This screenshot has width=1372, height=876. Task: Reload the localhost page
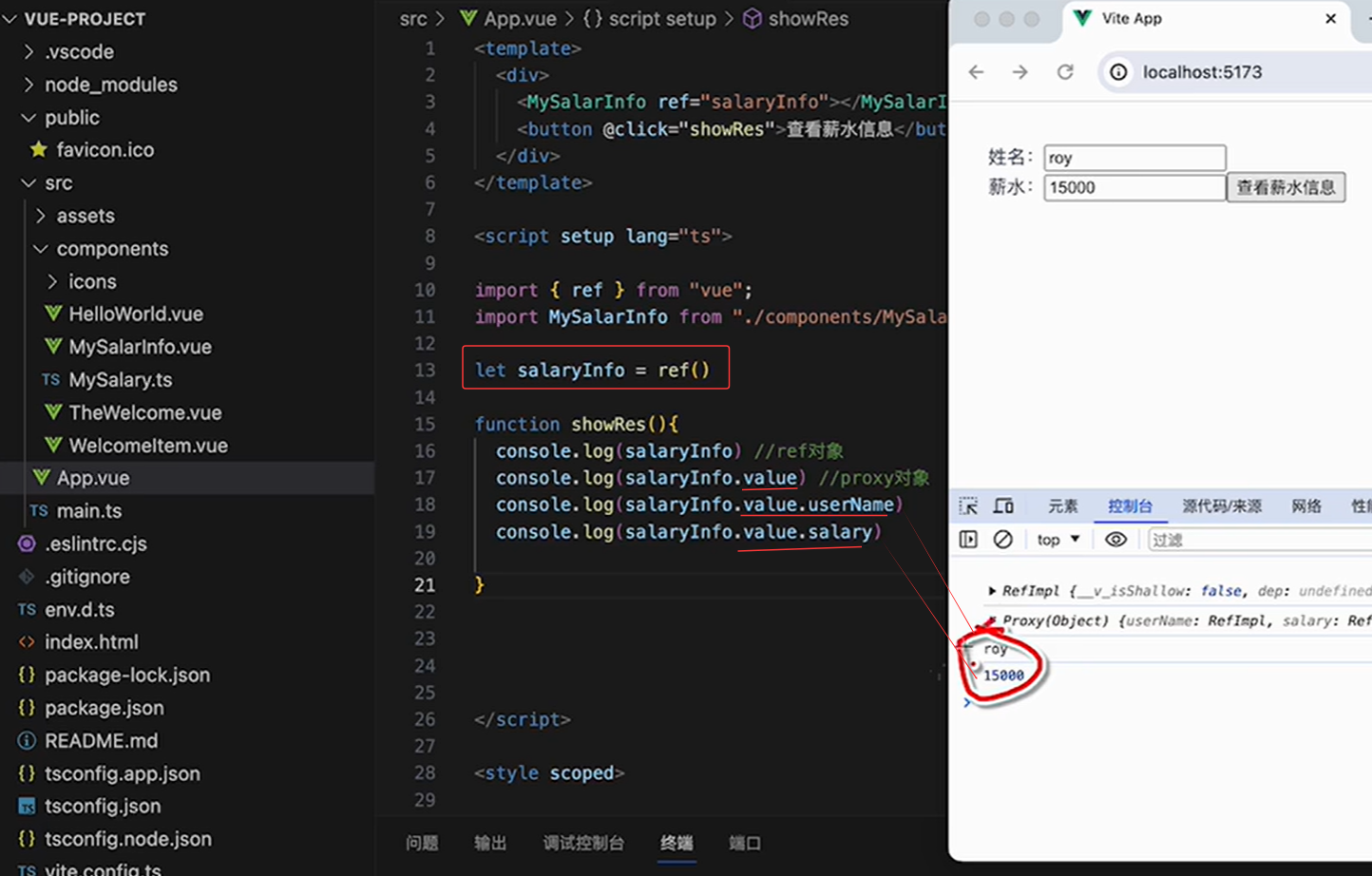(1065, 72)
